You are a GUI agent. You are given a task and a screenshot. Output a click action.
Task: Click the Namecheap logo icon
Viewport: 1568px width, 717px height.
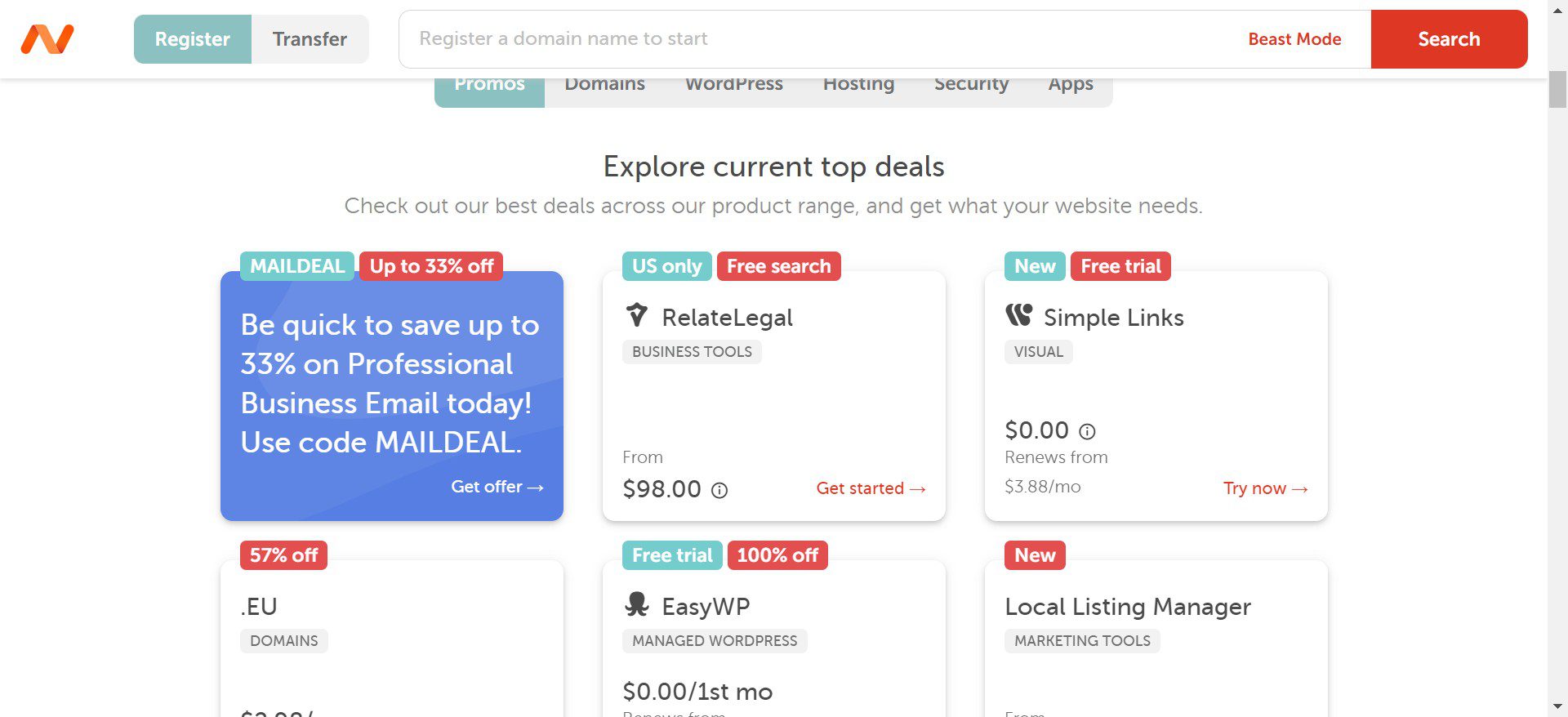tap(47, 38)
